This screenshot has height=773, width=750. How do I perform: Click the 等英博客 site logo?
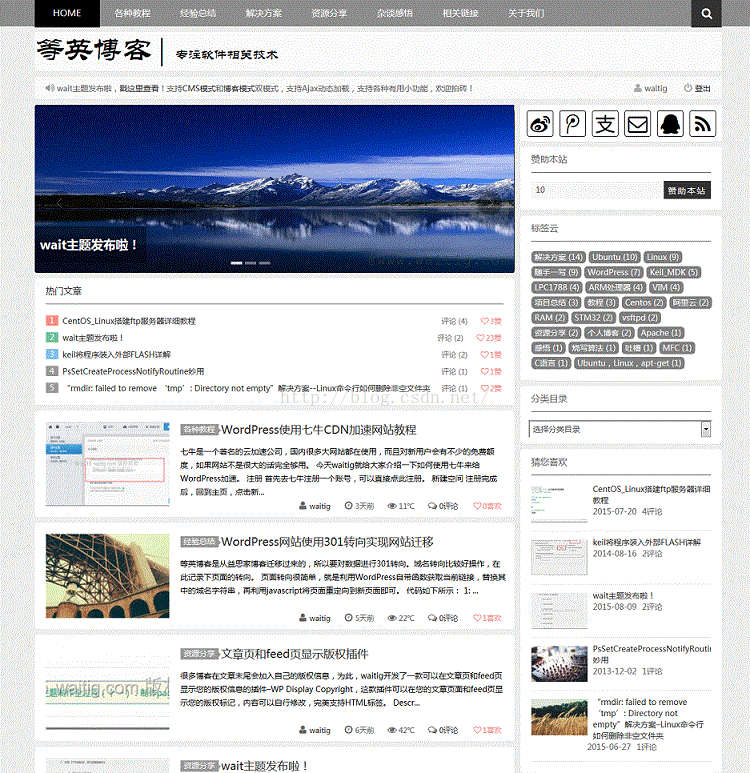pyautogui.click(x=94, y=50)
